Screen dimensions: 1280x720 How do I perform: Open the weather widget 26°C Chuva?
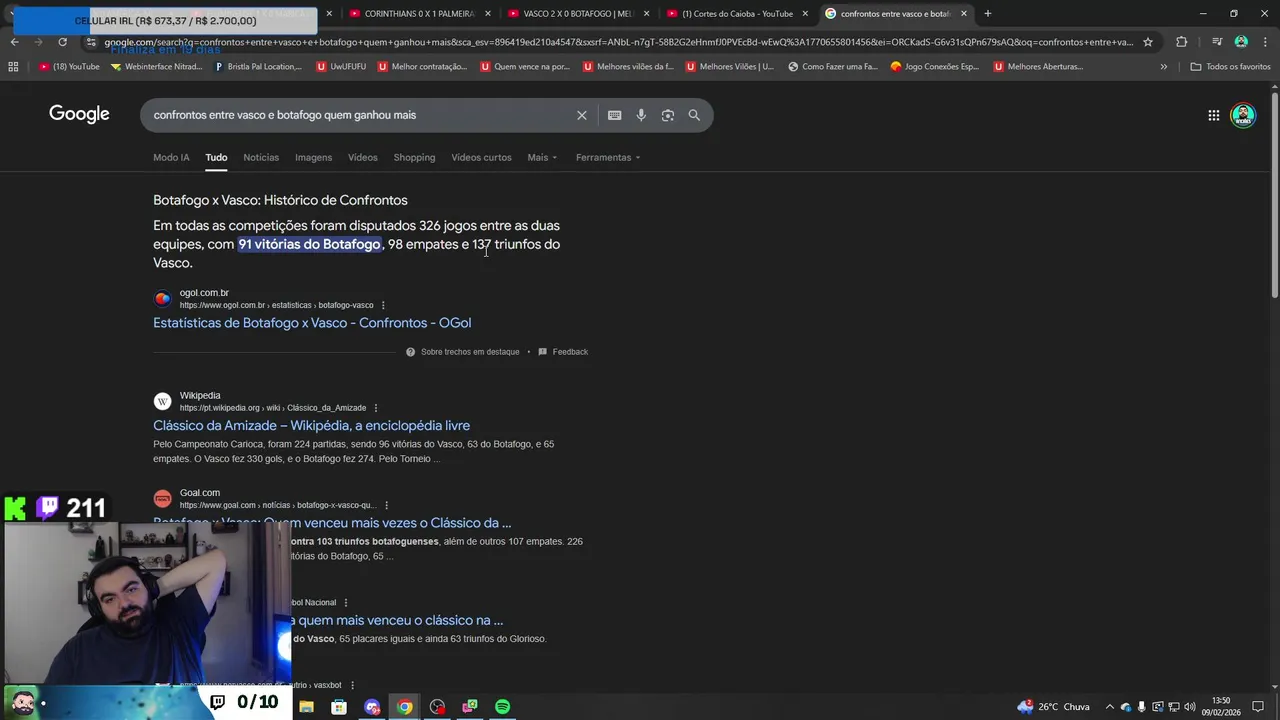click(x=1053, y=707)
